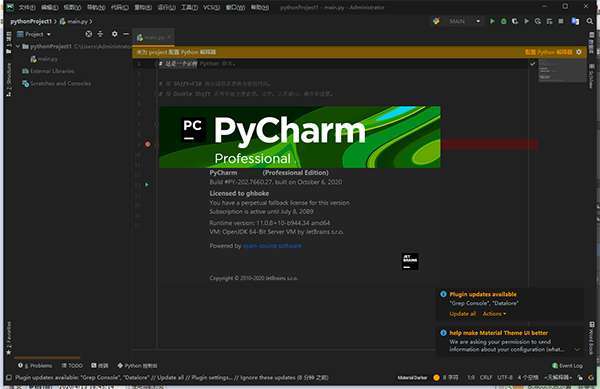Click the UTF-8 encoding status item
This screenshot has height=389, width=600.
(505, 378)
